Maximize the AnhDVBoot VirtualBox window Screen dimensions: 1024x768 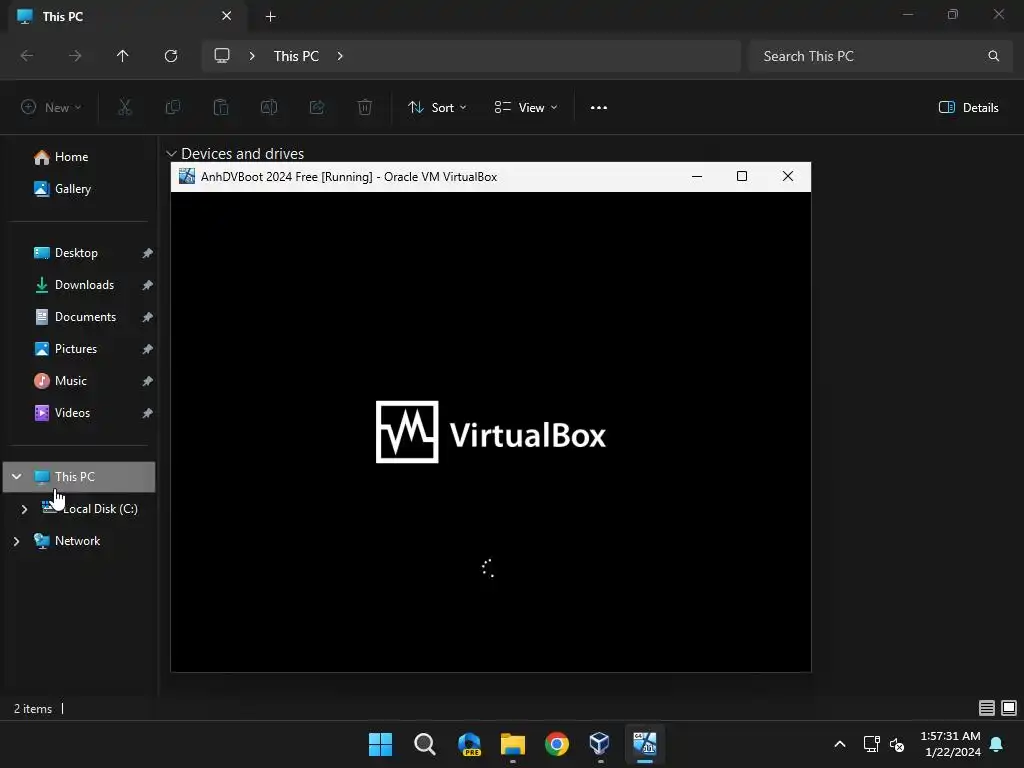[742, 176]
